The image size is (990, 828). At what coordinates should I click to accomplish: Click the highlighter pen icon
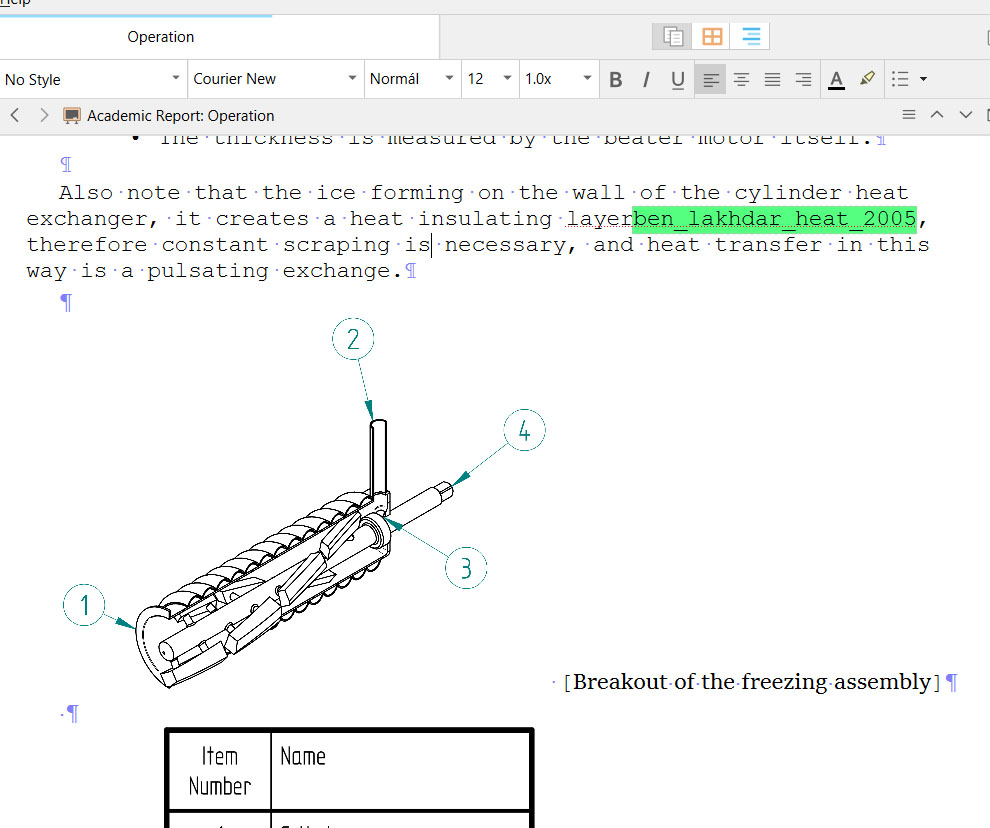click(x=867, y=79)
